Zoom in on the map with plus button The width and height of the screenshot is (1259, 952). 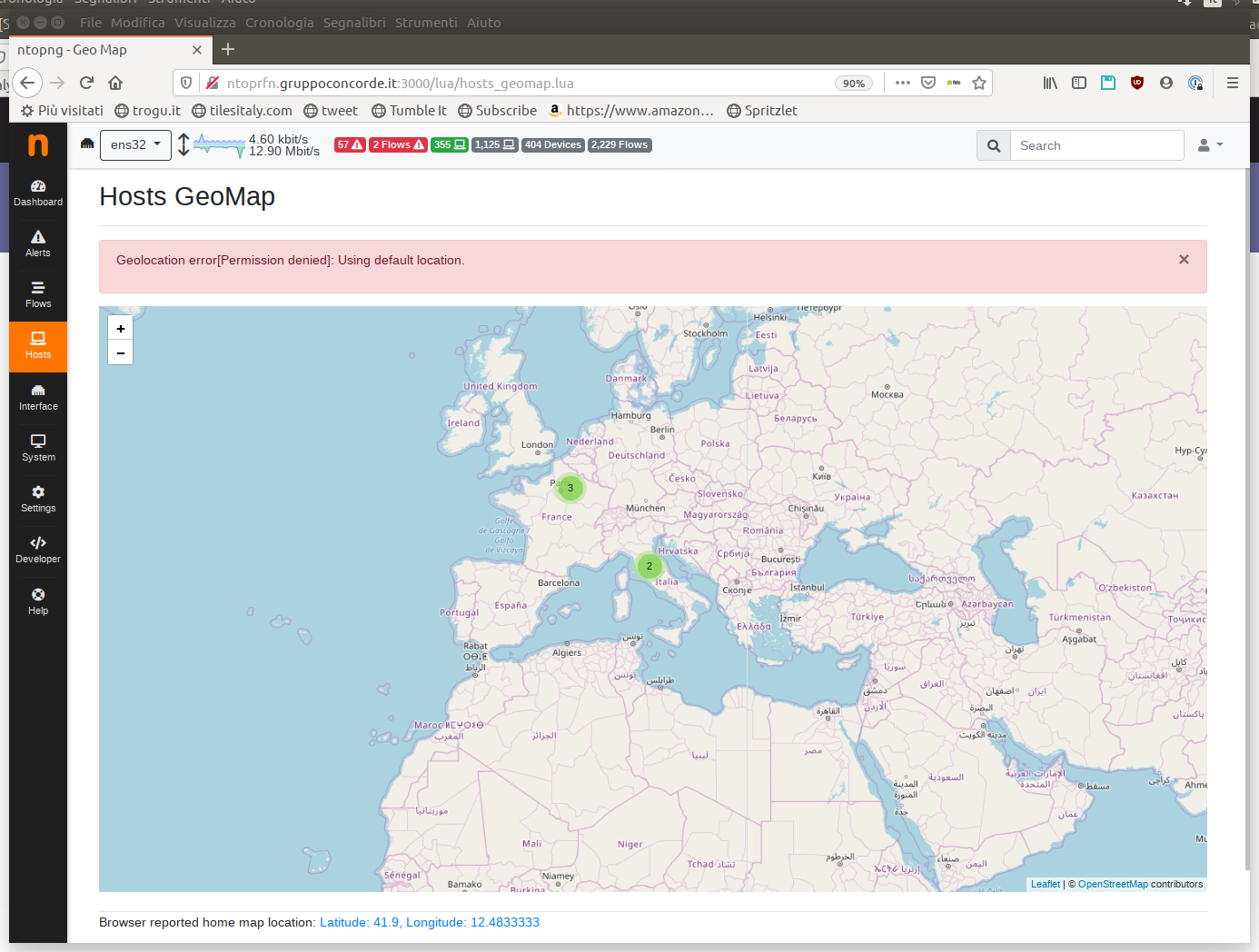pyautogui.click(x=120, y=328)
